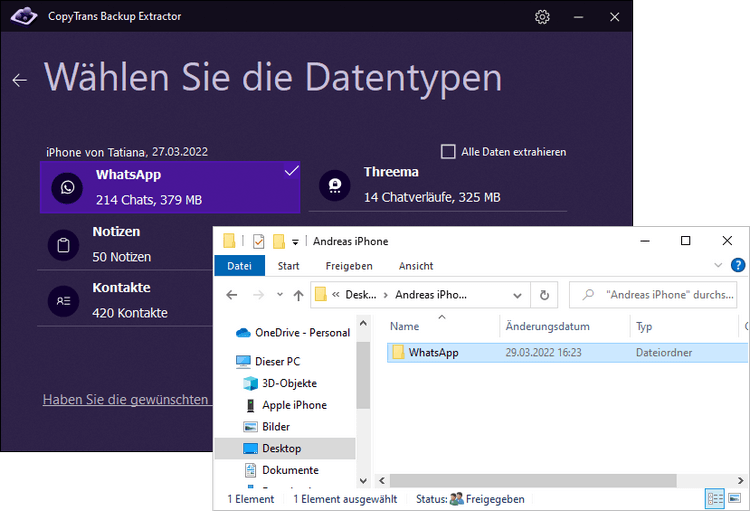Open the Datei tab in Explorer
Image resolution: width=750 pixels, height=511 pixels.
tap(240, 266)
